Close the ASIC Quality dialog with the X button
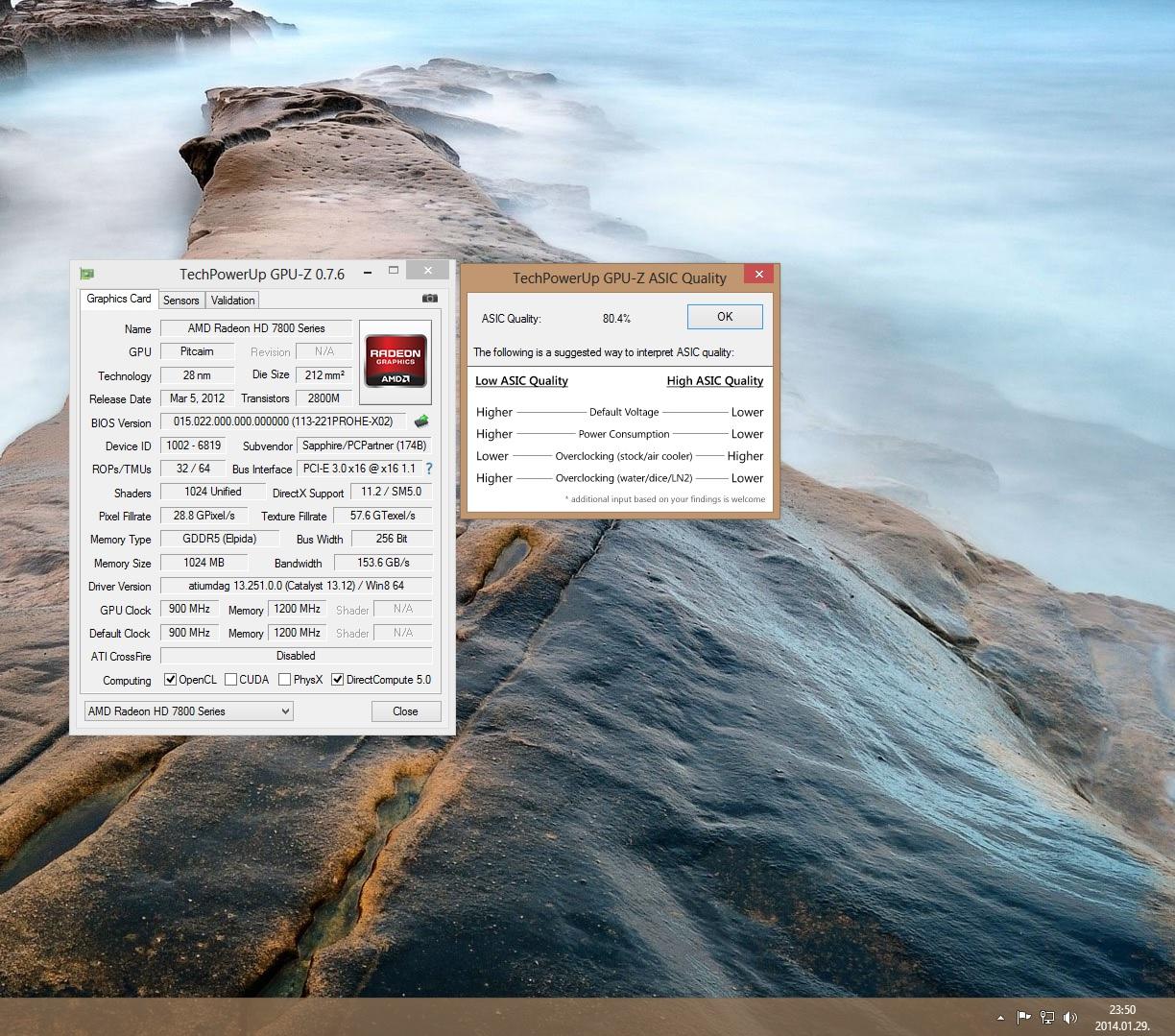Screen dimensions: 1175x1036 pos(758,275)
